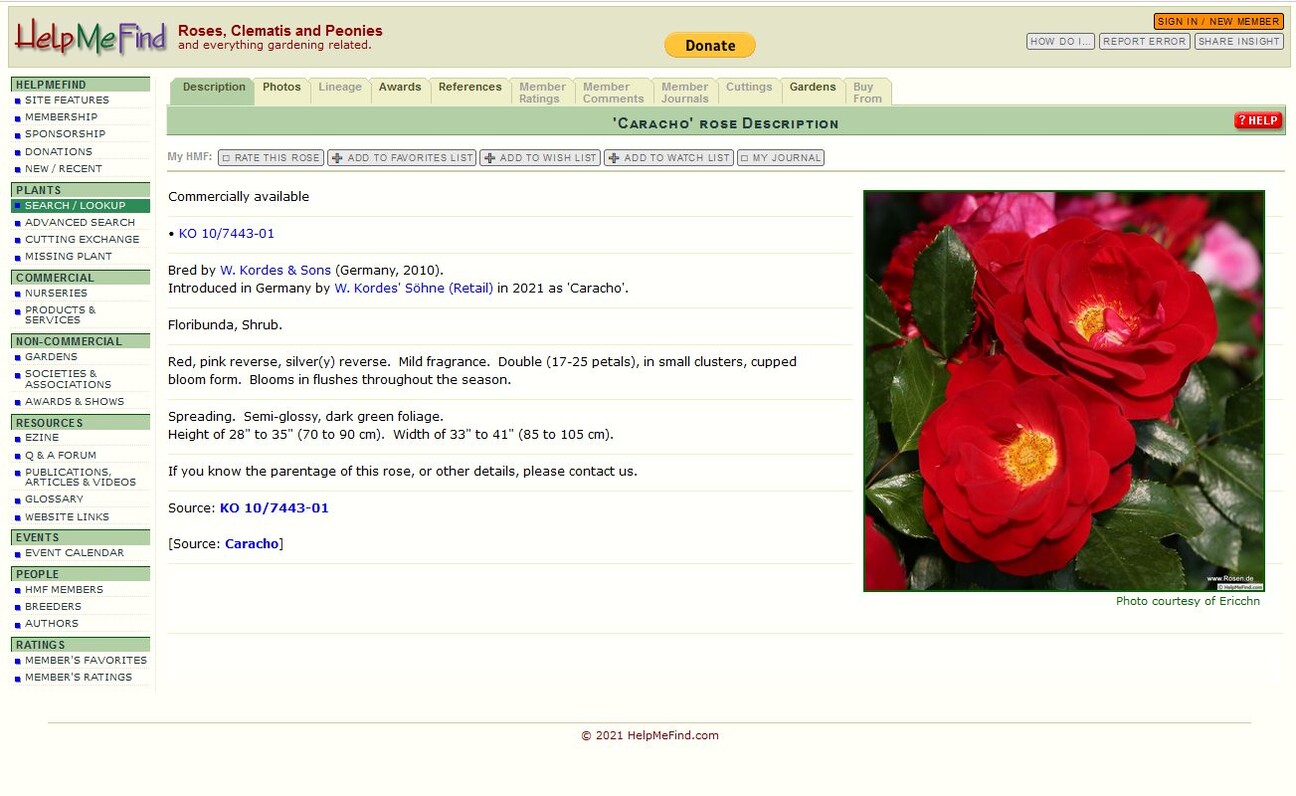This screenshot has width=1296, height=796.
Task: Click the Caracho rose photo
Action: [1063, 390]
